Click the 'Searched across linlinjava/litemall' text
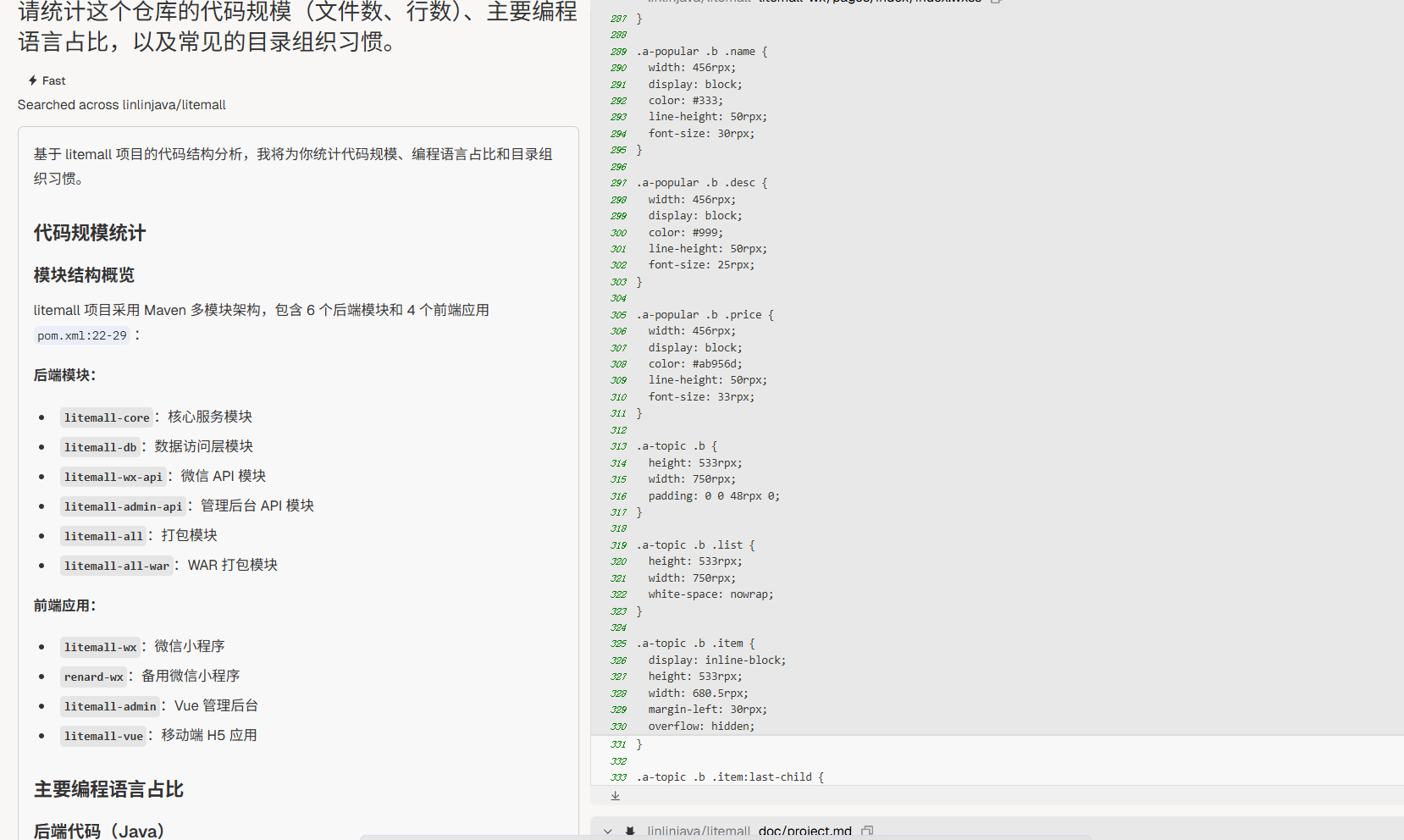The height and width of the screenshot is (840, 1404). coord(122,105)
